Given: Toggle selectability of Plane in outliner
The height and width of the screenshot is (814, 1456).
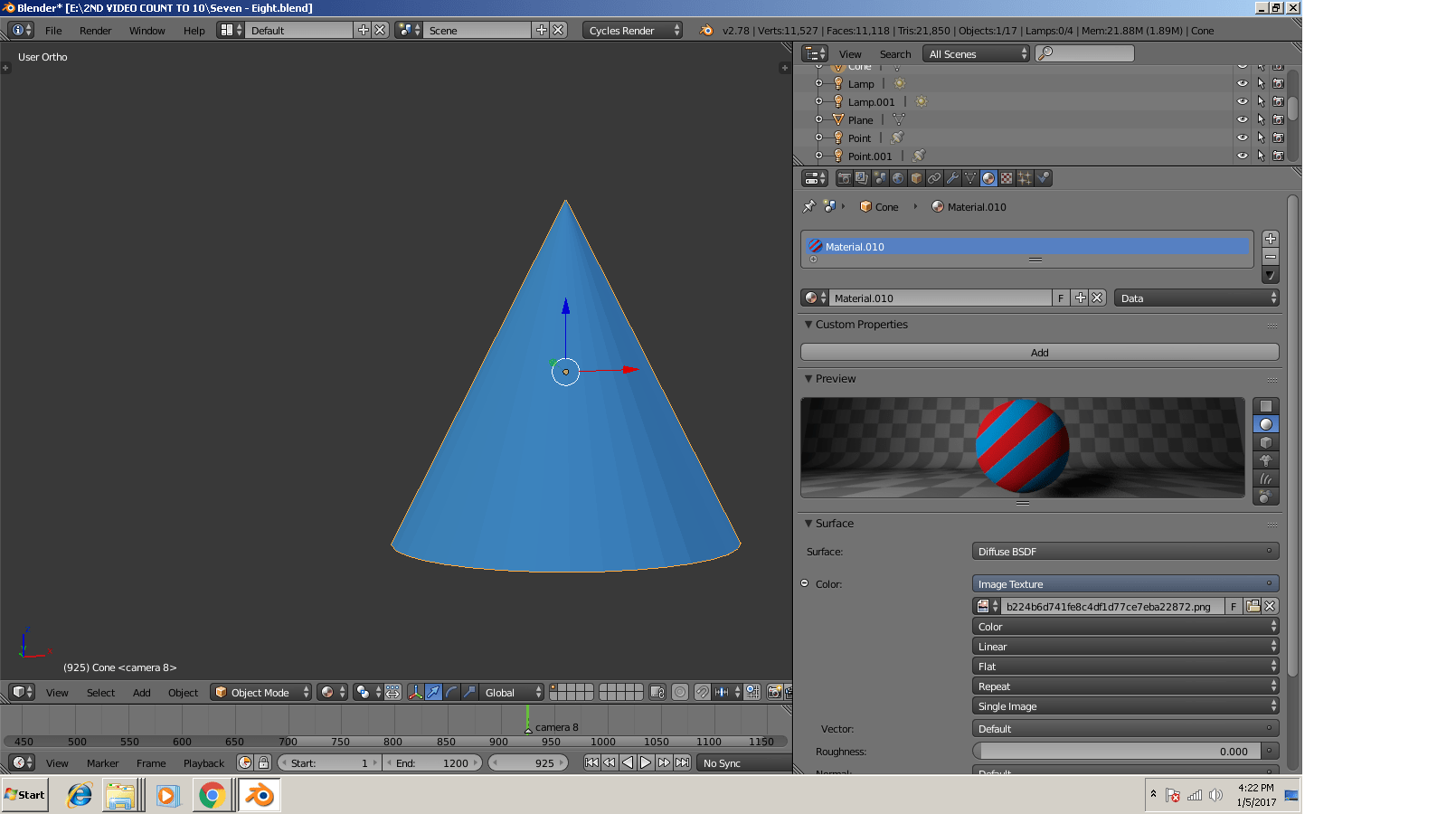Looking at the screenshot, I should [x=1261, y=119].
